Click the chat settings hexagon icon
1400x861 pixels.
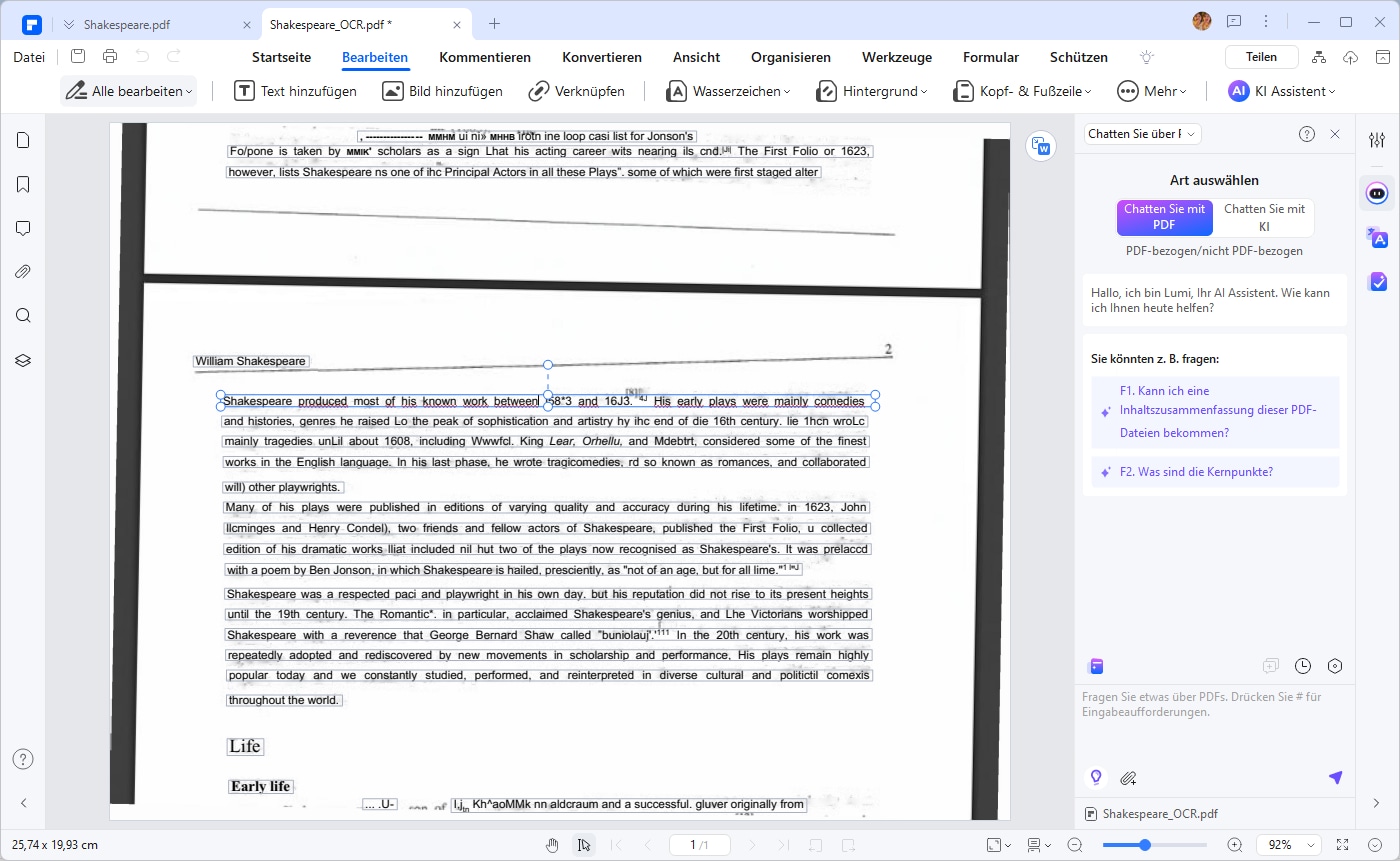[1335, 666]
